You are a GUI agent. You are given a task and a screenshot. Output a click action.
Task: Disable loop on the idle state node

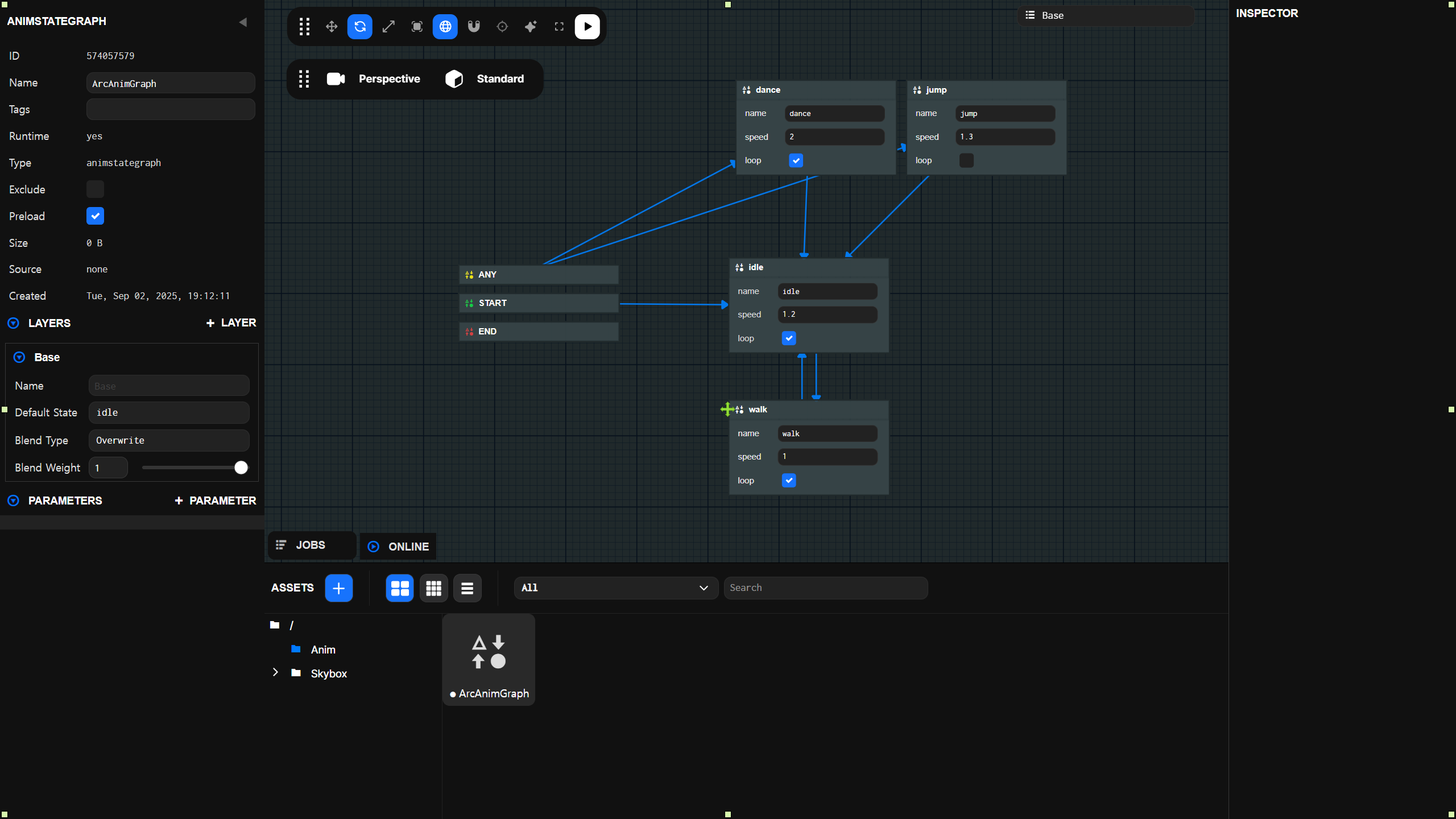[x=788, y=338]
